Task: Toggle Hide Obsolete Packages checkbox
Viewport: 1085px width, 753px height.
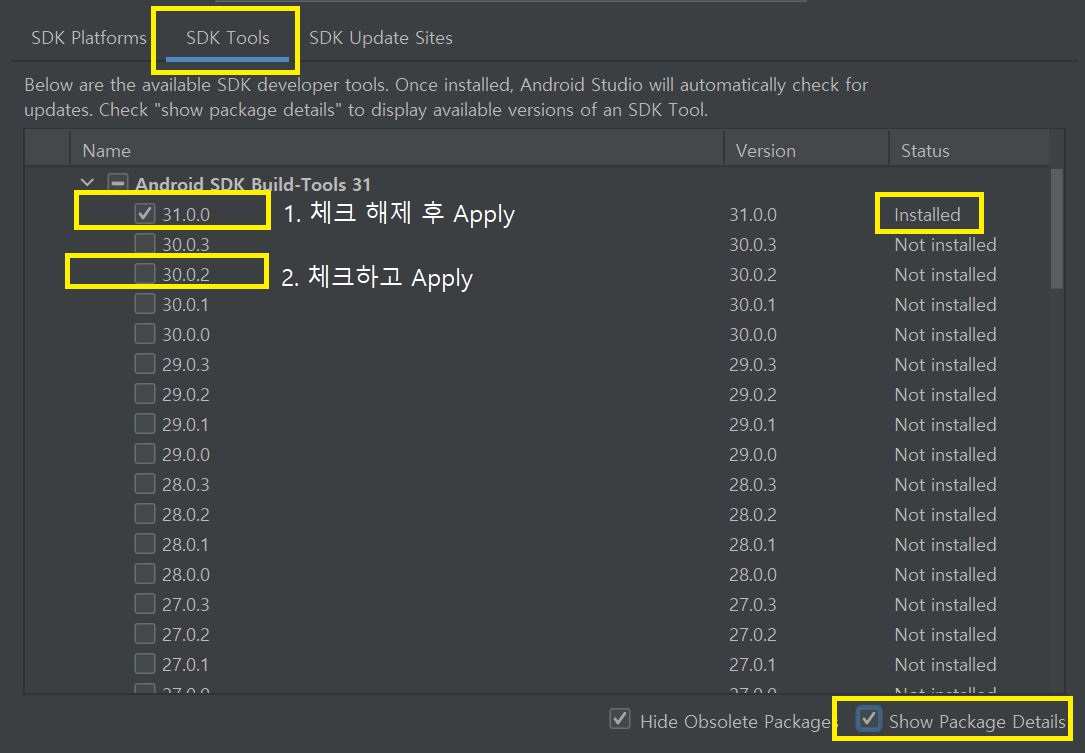Action: click(x=620, y=719)
